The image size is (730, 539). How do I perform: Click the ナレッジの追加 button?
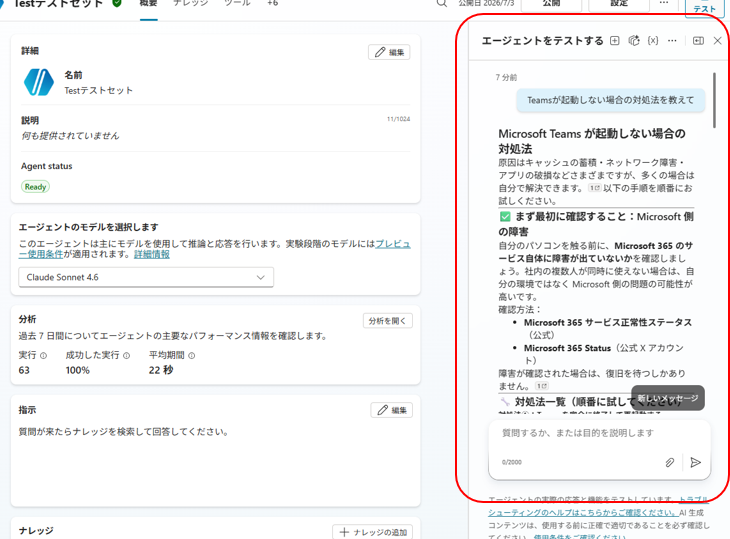click(374, 532)
